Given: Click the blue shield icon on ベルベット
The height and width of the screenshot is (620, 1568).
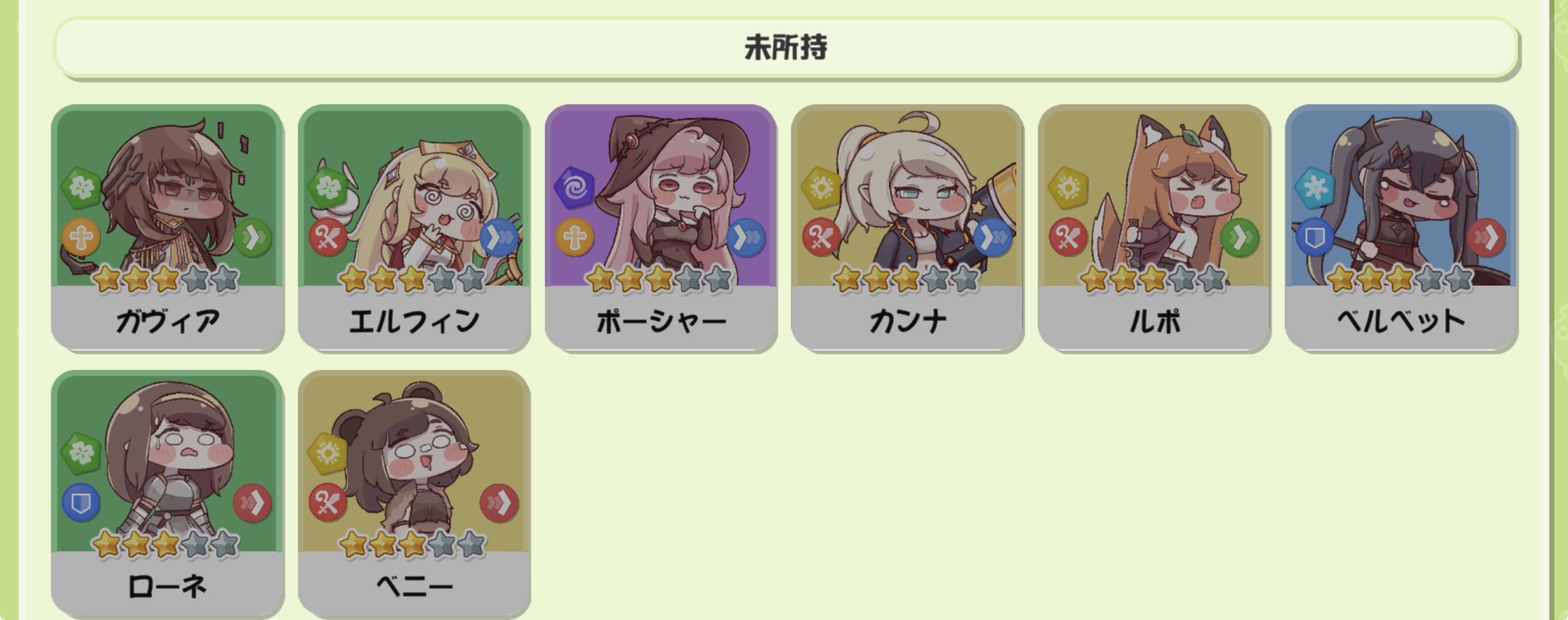Looking at the screenshot, I should coord(1315,238).
